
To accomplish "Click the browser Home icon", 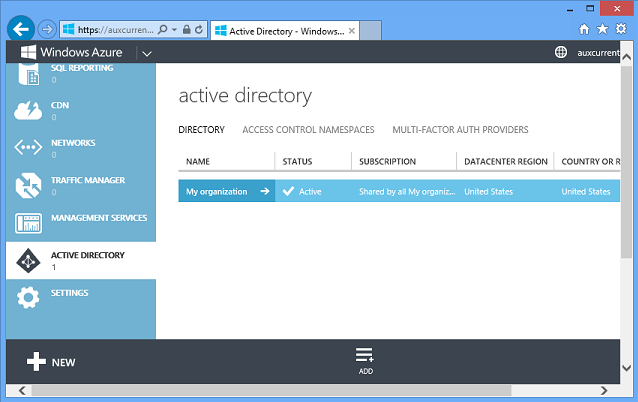I will [584, 29].
